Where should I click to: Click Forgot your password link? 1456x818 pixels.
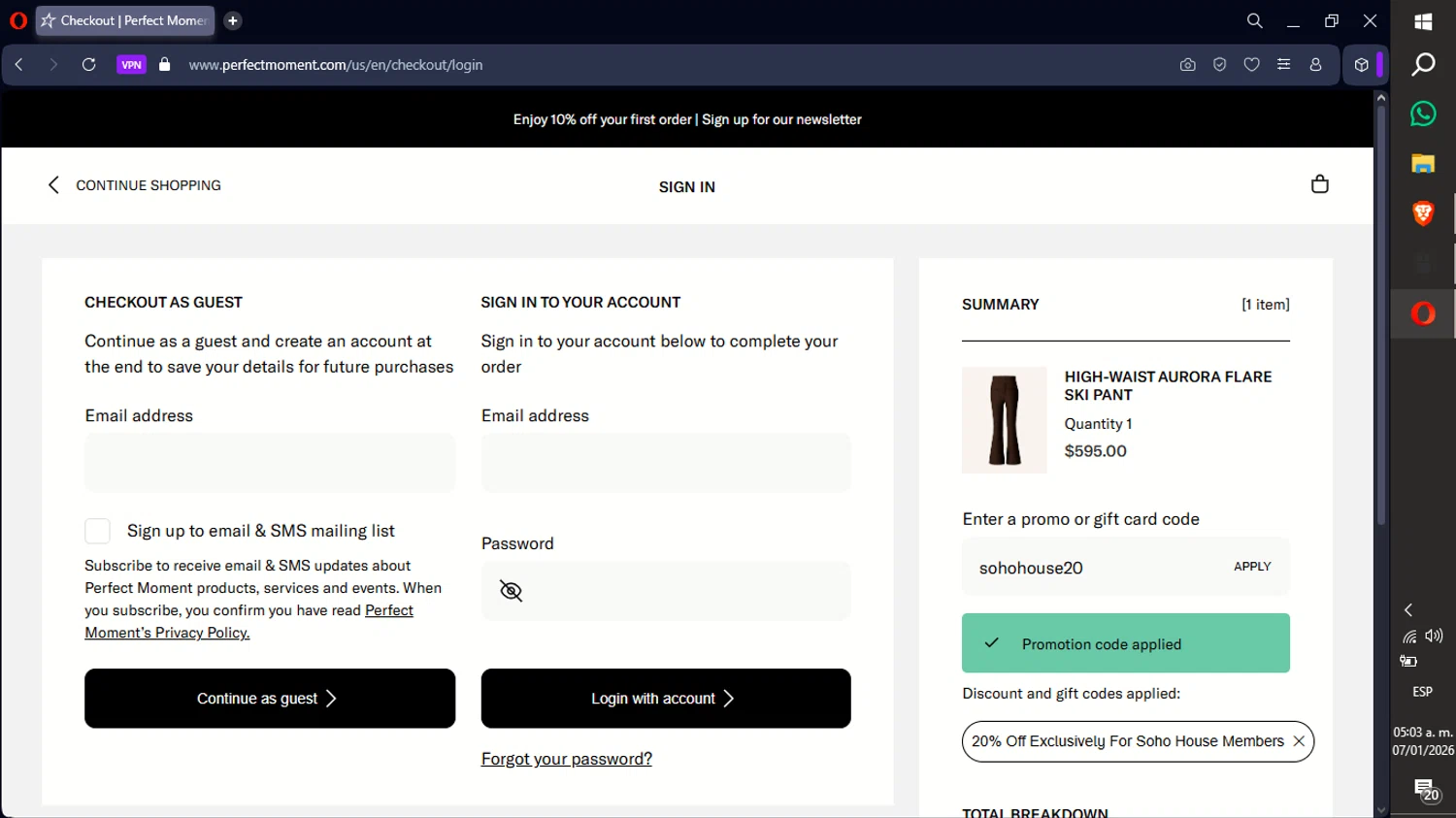click(x=567, y=759)
